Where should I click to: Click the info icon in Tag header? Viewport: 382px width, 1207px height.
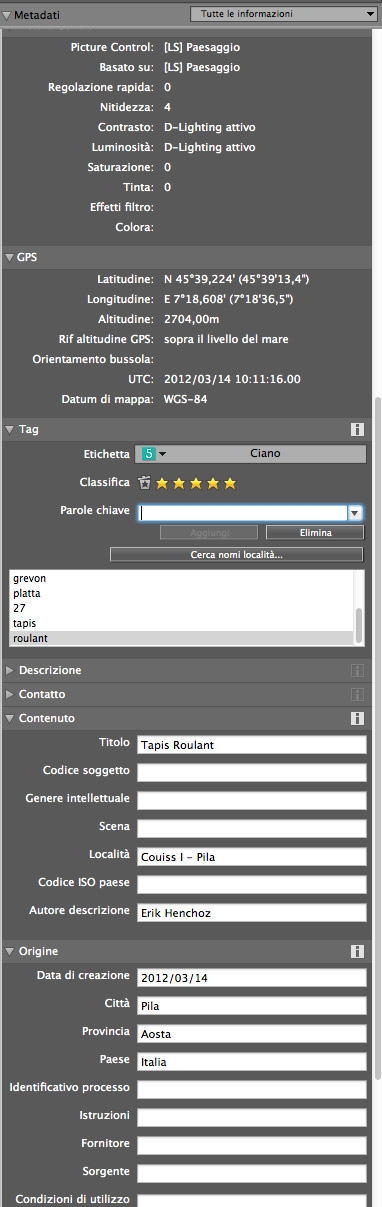click(357, 430)
